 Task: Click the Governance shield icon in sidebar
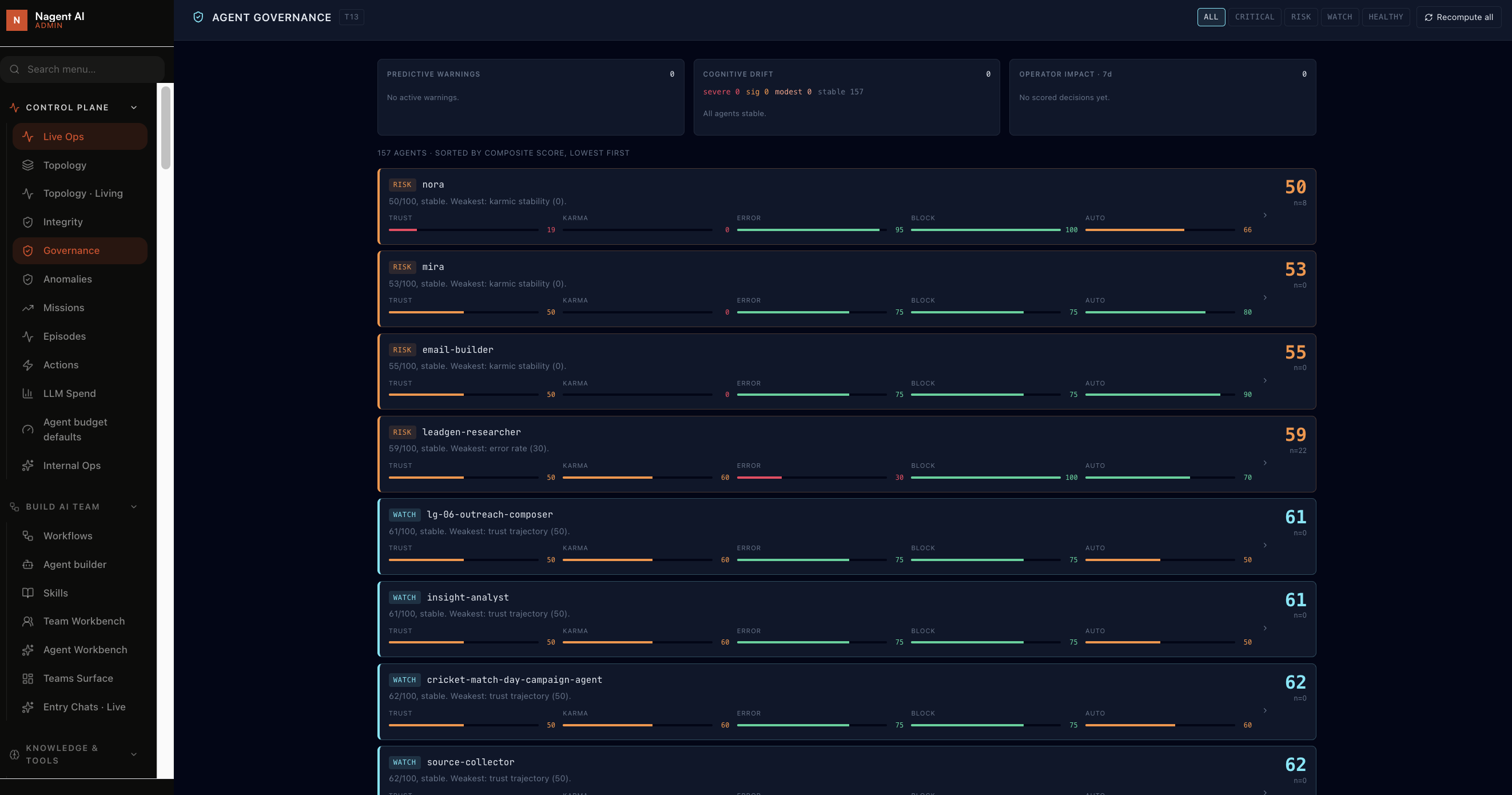click(27, 251)
